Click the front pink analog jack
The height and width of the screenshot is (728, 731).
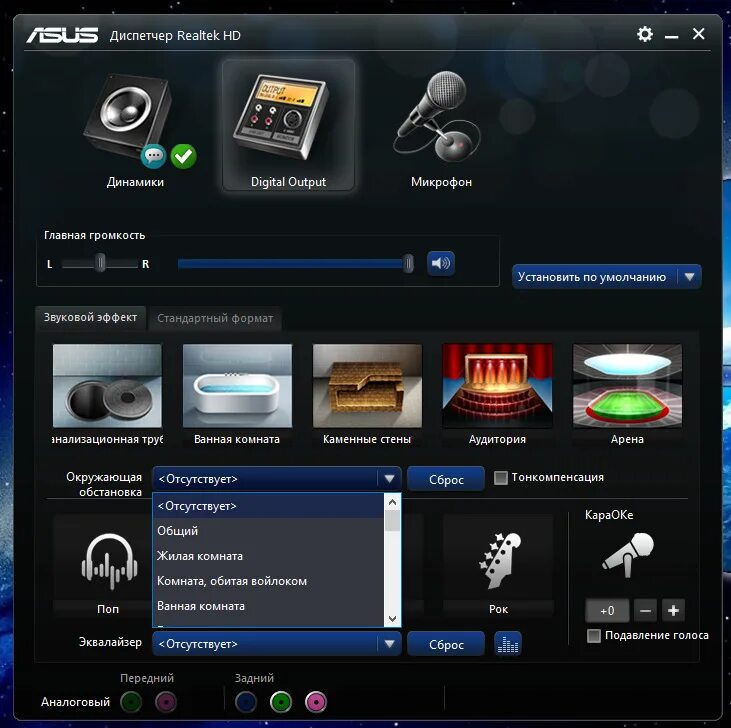166,702
